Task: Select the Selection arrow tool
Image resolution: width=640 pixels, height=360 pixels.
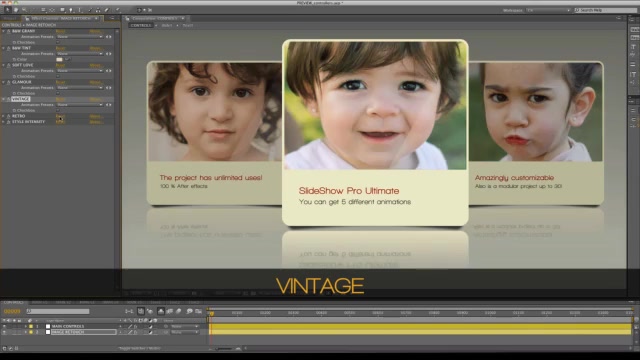Action: pyautogui.click(x=7, y=10)
